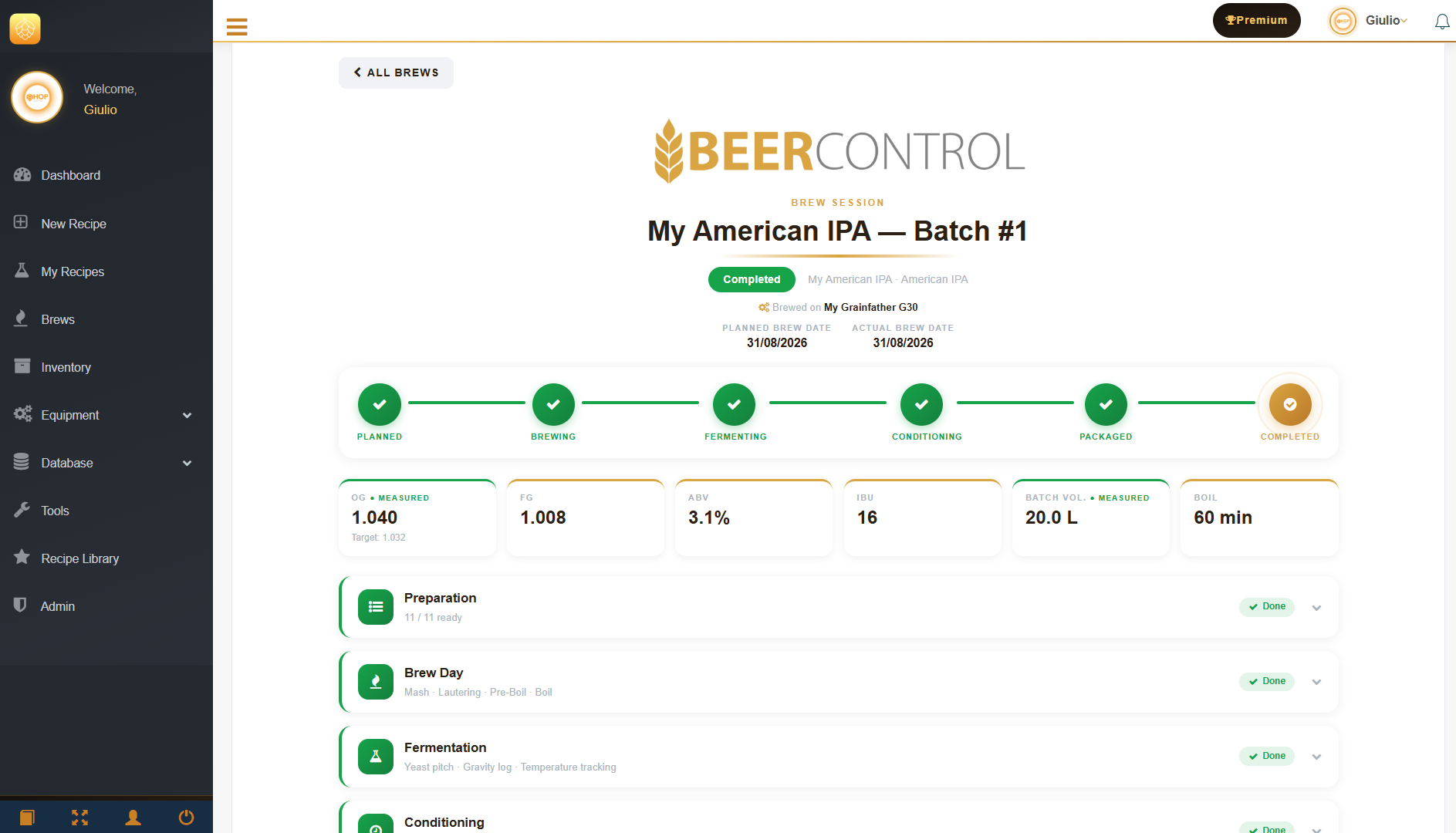This screenshot has height=833, width=1456.
Task: Click the Premium button
Action: click(1256, 21)
